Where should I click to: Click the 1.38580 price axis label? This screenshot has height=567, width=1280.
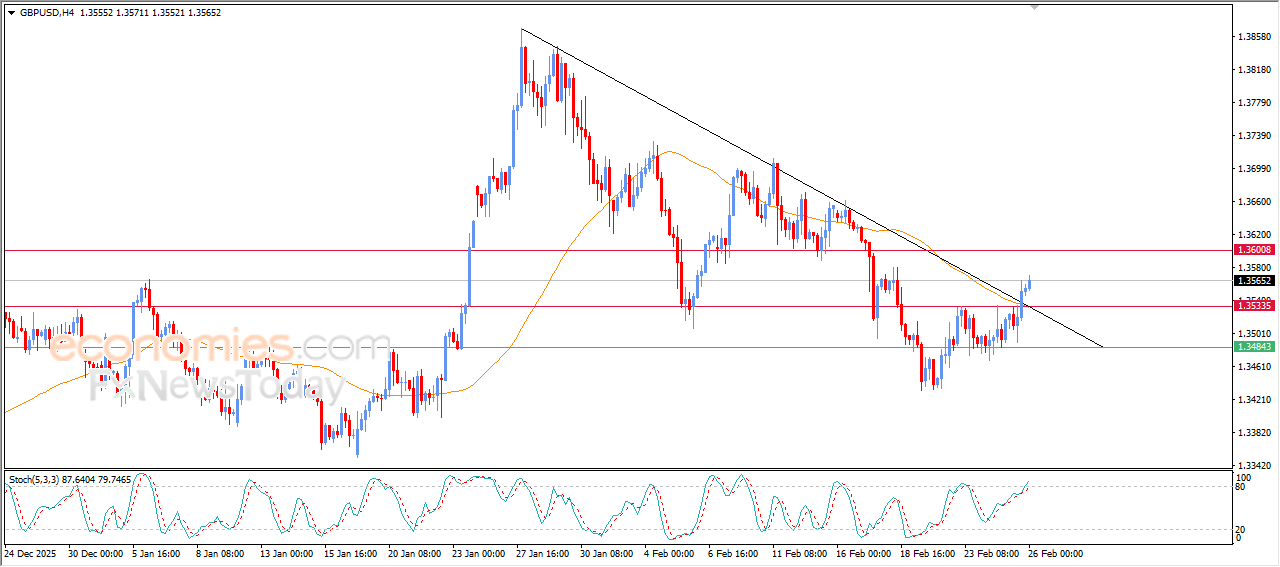click(1254, 37)
